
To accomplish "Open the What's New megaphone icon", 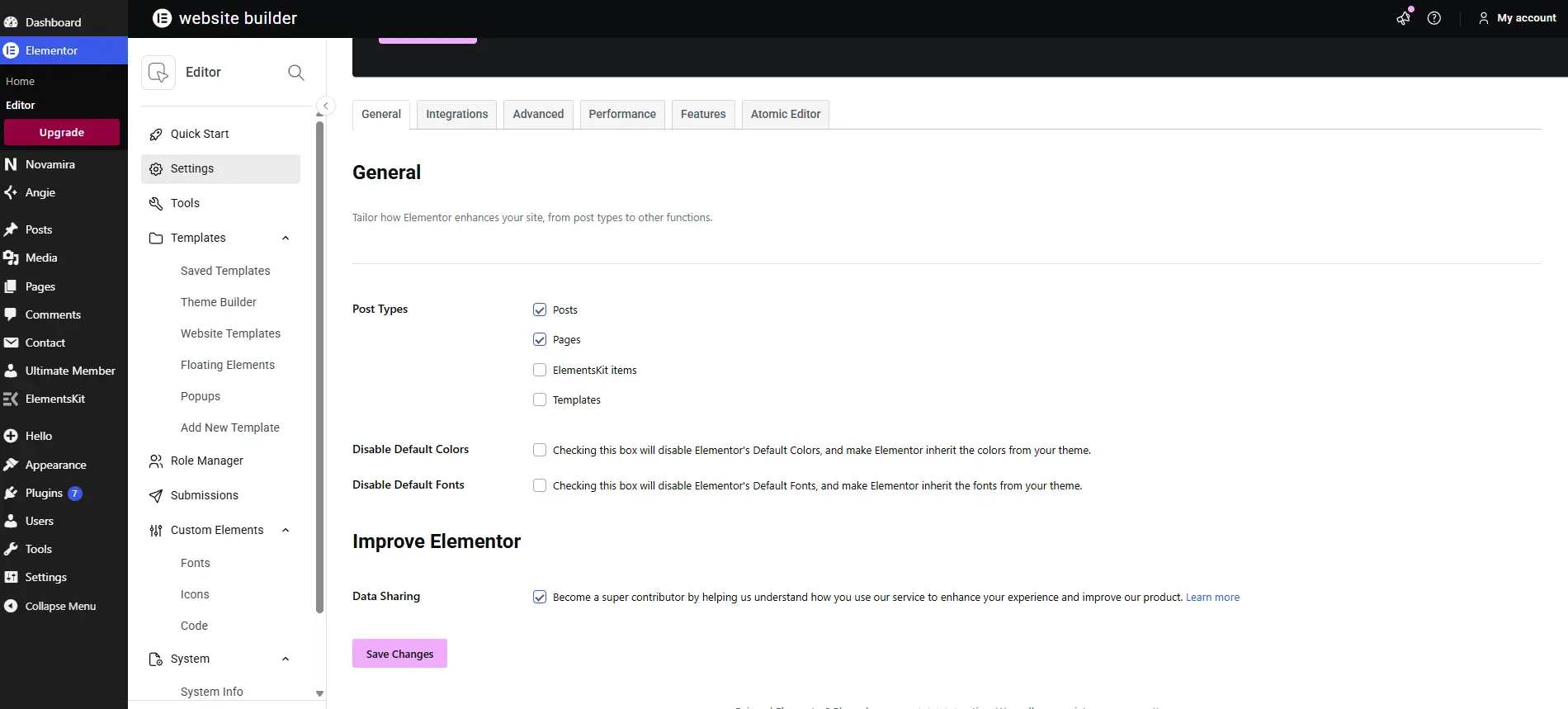I will click(x=1403, y=18).
